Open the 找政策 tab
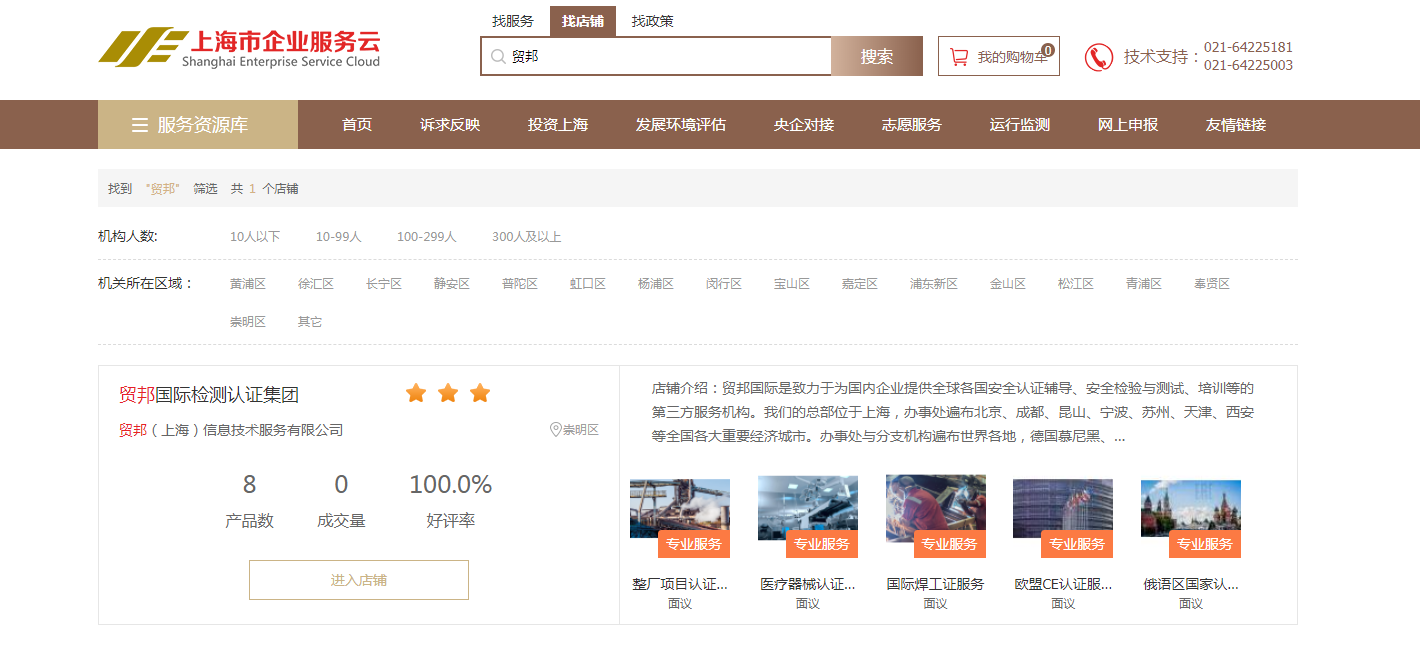Viewport: 1420px width, 661px height. 648,19
